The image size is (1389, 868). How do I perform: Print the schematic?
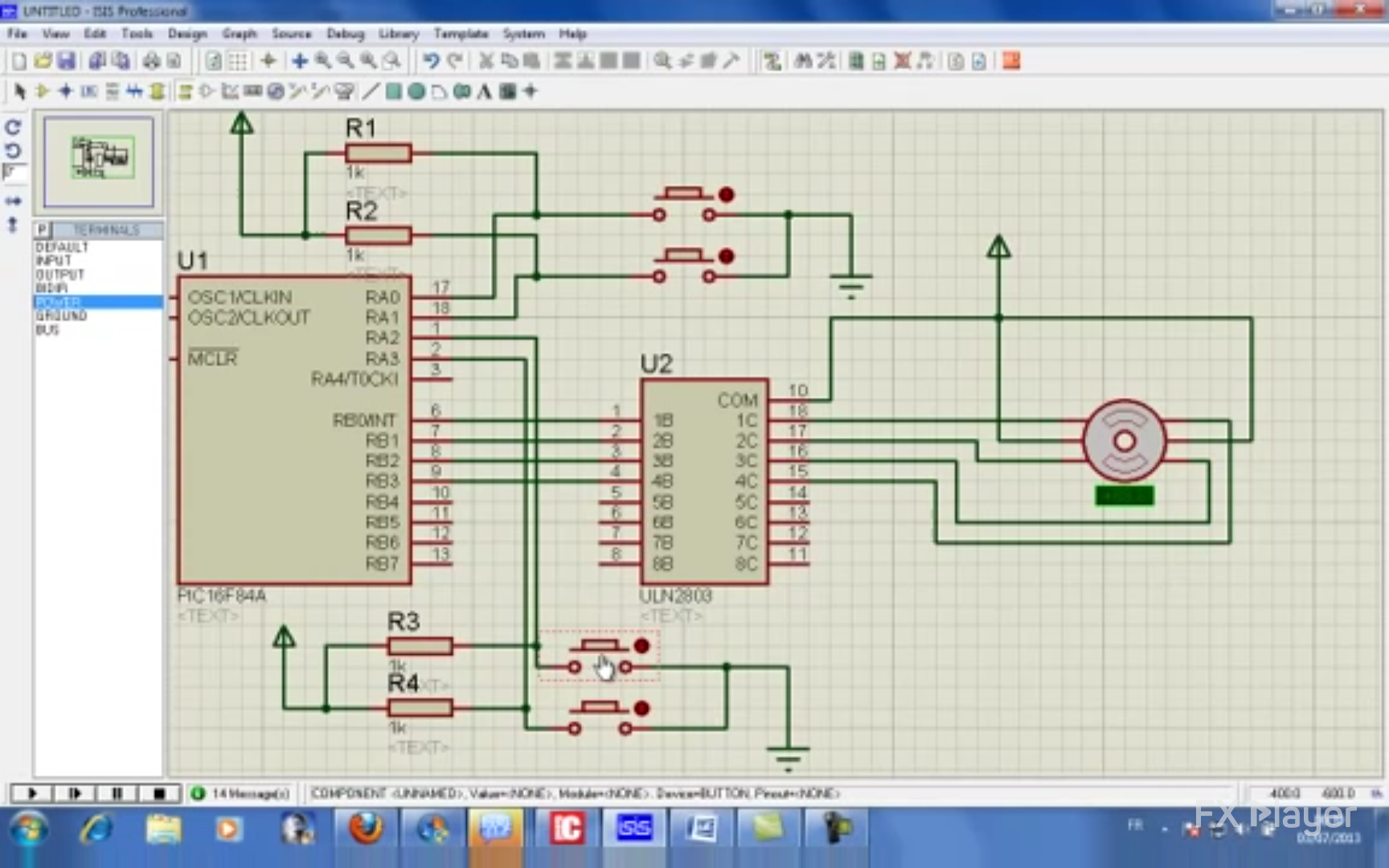[x=151, y=61]
